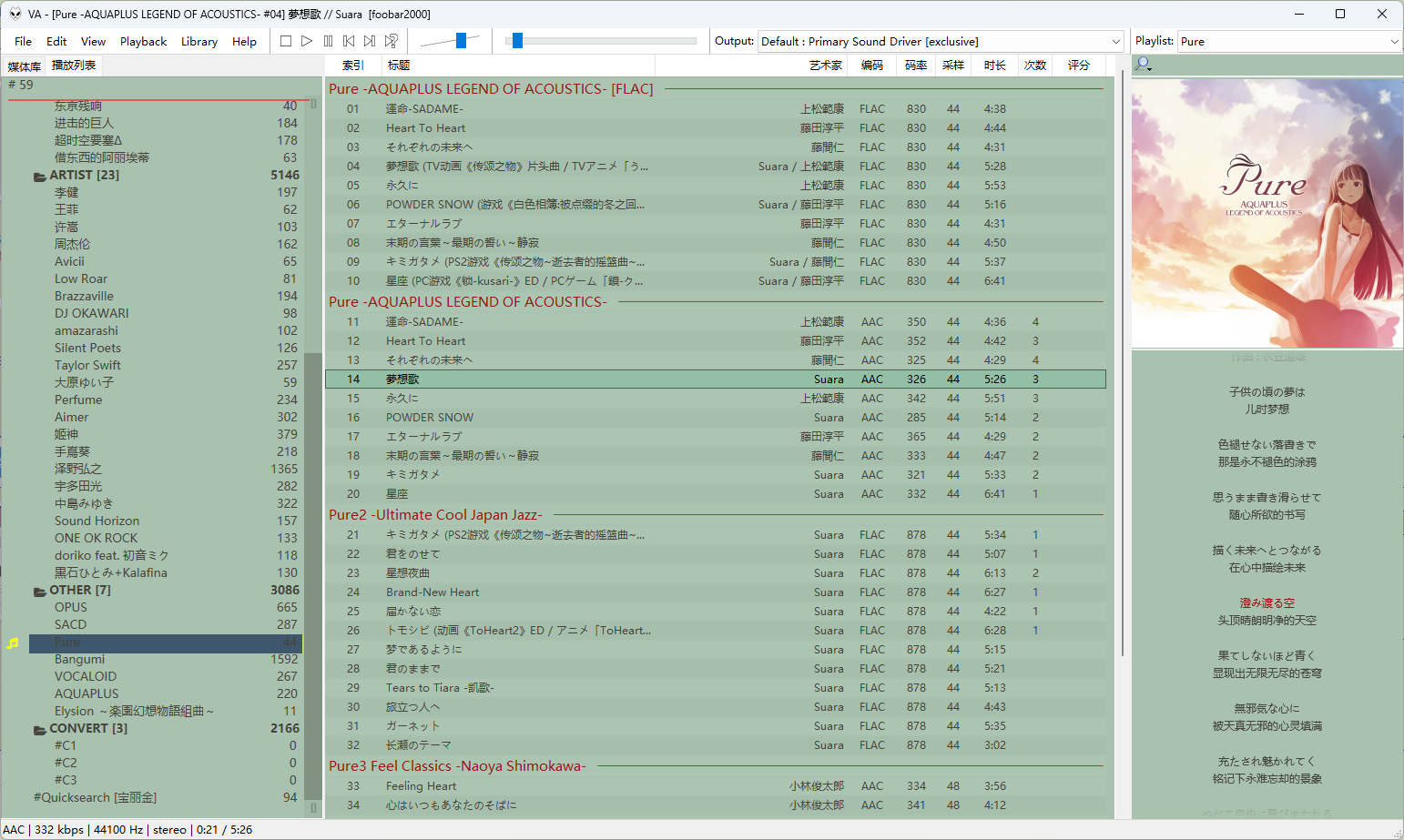Select ONE OK ROCK in the library tree
Image resolution: width=1404 pixels, height=840 pixels.
(x=96, y=539)
